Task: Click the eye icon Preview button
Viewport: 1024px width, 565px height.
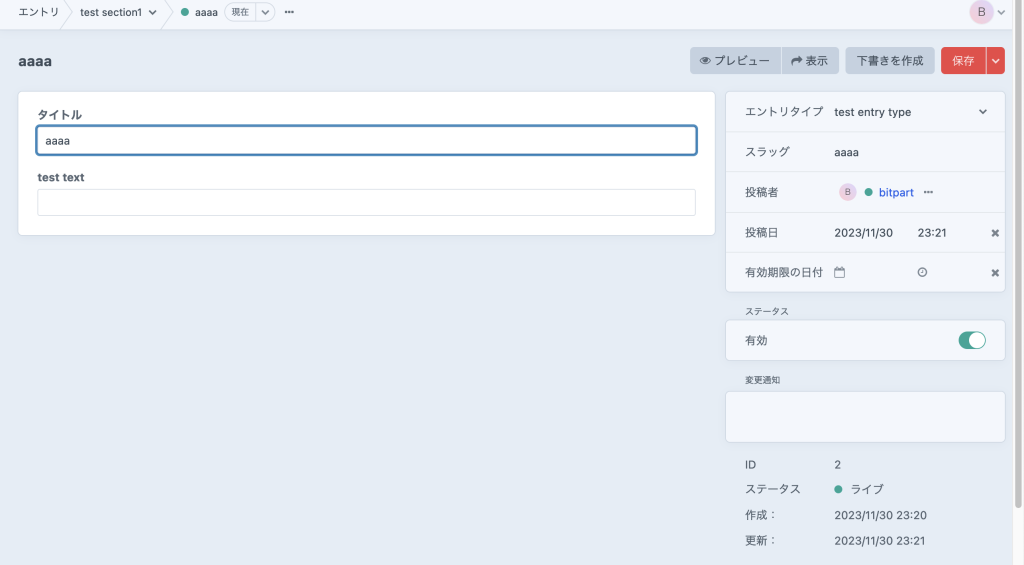Action: [735, 61]
